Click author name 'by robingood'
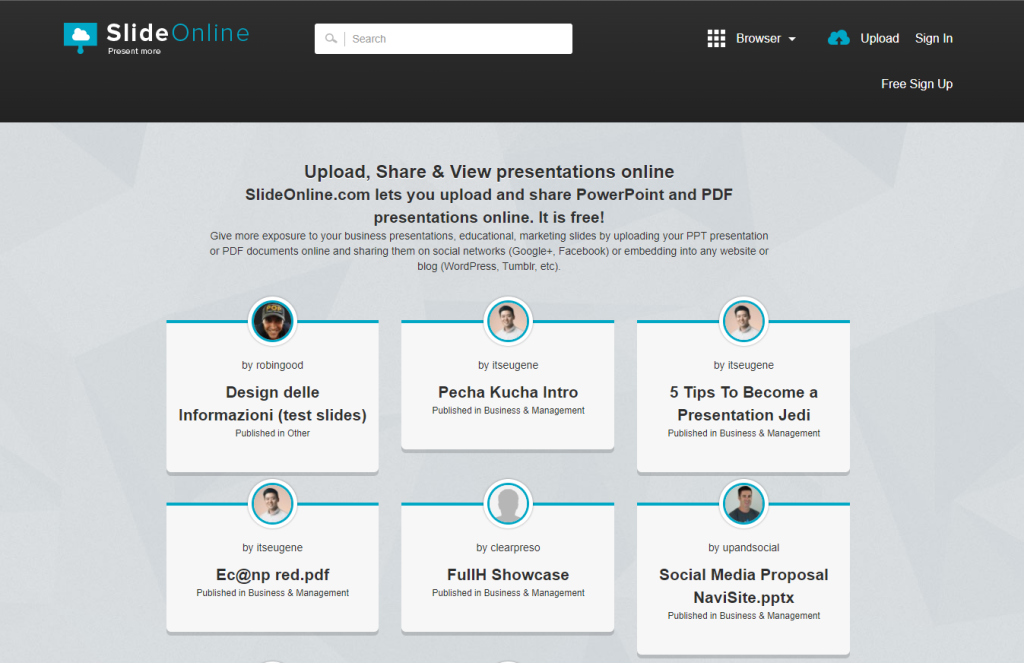Viewport: 1024px width, 663px height. pos(272,365)
